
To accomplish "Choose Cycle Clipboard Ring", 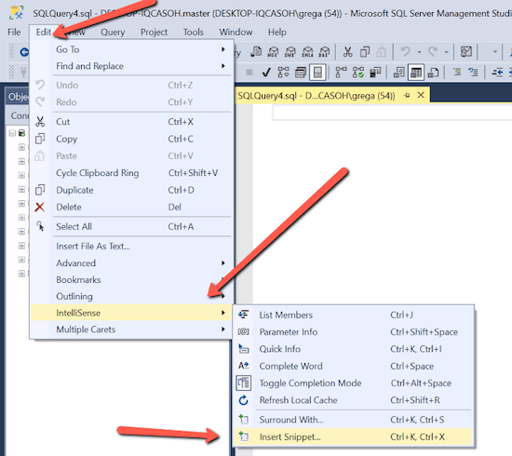I will [x=131, y=173].
